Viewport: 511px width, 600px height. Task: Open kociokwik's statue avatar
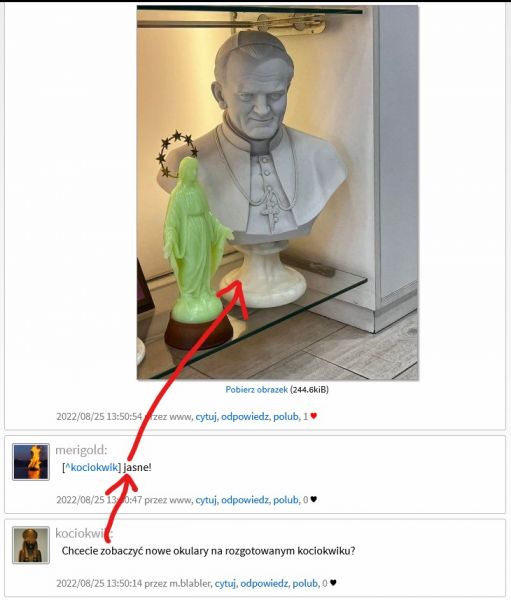pyautogui.click(x=31, y=545)
